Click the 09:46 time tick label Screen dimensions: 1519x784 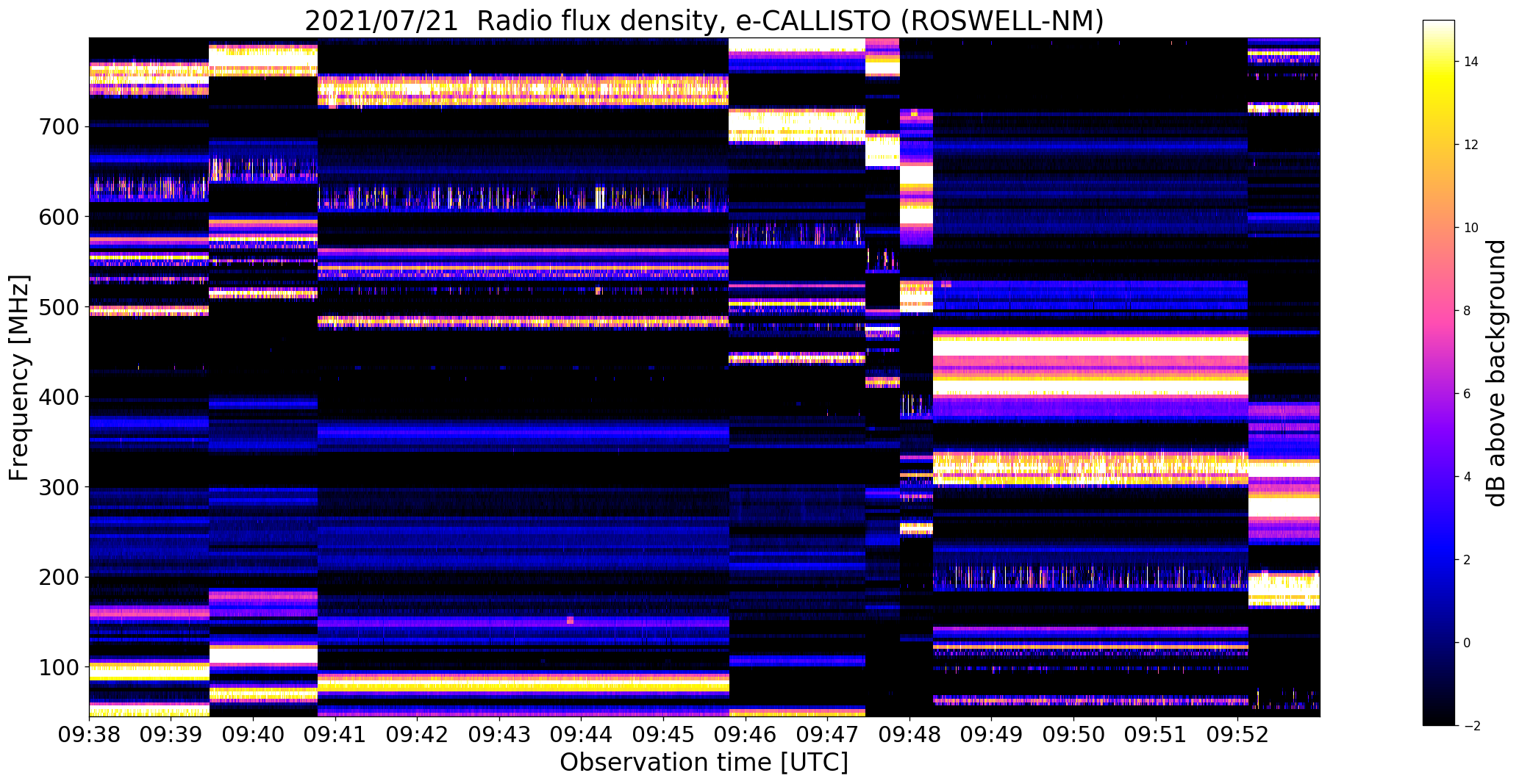[x=746, y=735]
